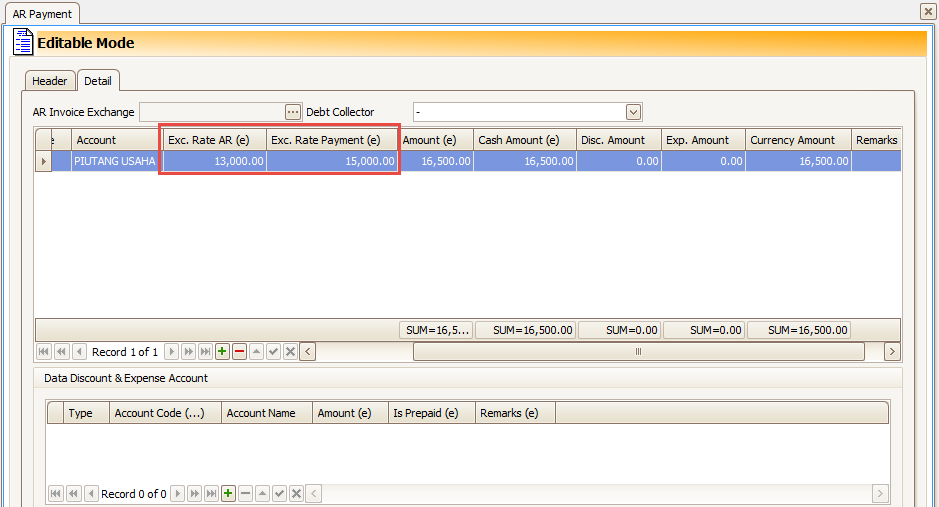Delete the current record with the red minus
Image resolution: width=939 pixels, height=507 pixels.
(240, 351)
